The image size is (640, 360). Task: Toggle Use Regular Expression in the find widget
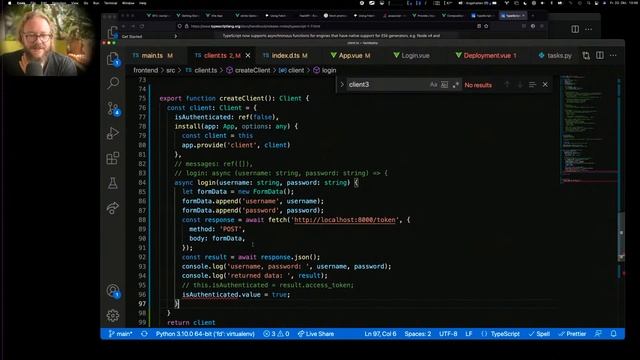(456, 84)
